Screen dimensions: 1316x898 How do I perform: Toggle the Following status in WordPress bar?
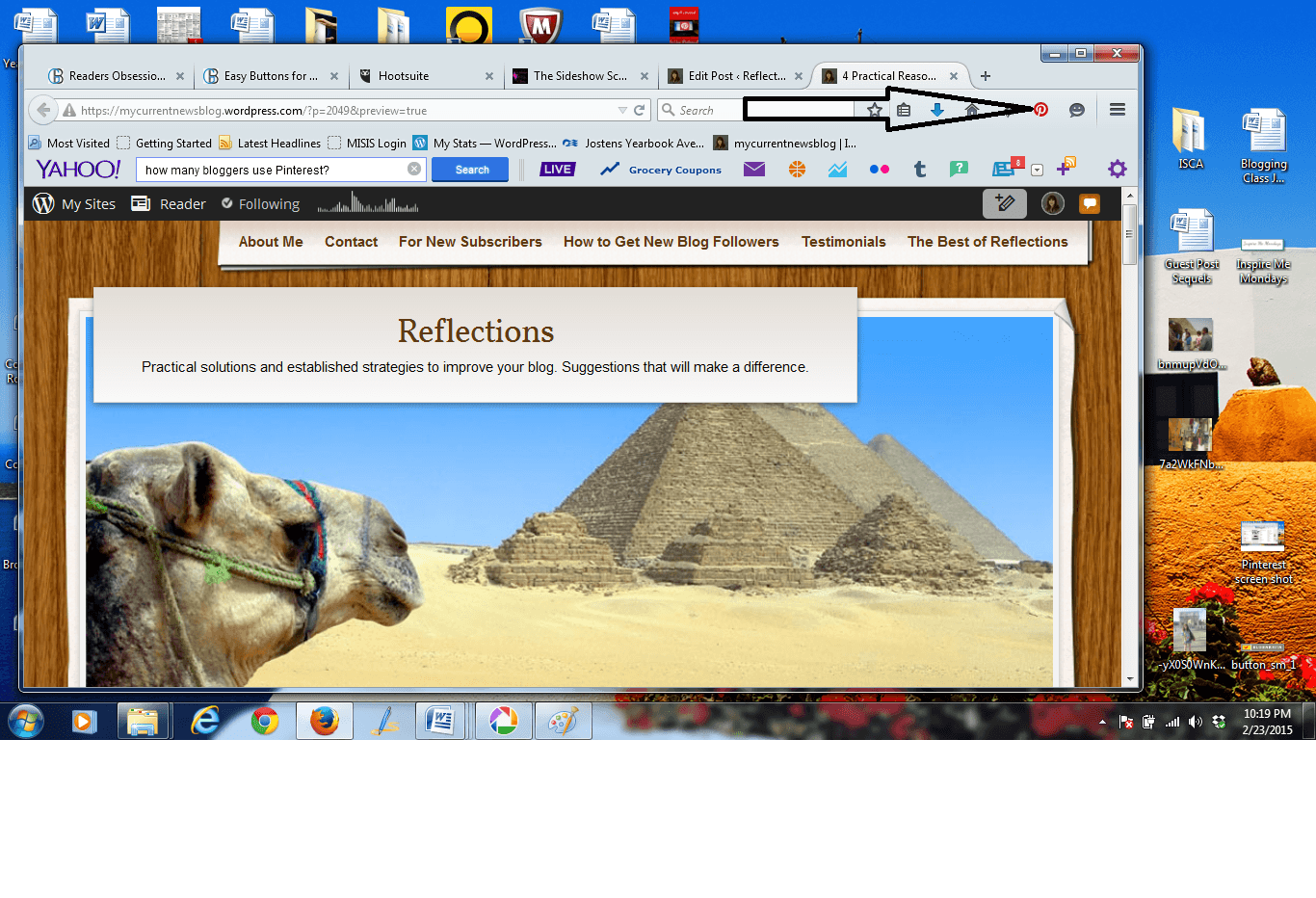coord(260,204)
